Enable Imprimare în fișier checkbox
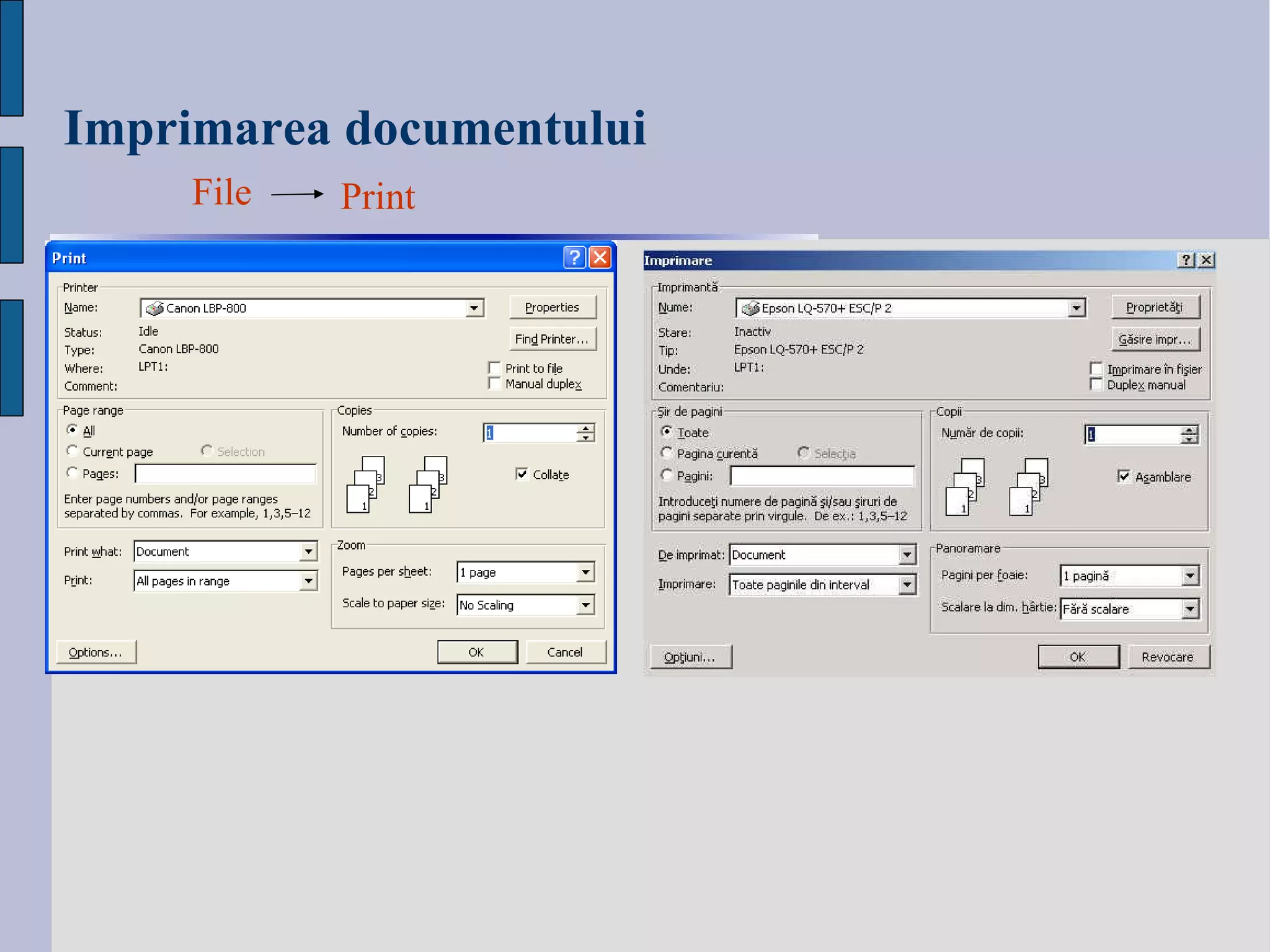Image resolution: width=1270 pixels, height=952 pixels. point(1096,369)
